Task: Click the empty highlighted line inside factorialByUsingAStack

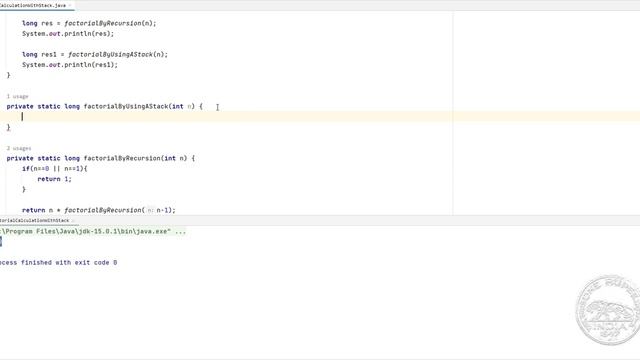Action: 320,117
